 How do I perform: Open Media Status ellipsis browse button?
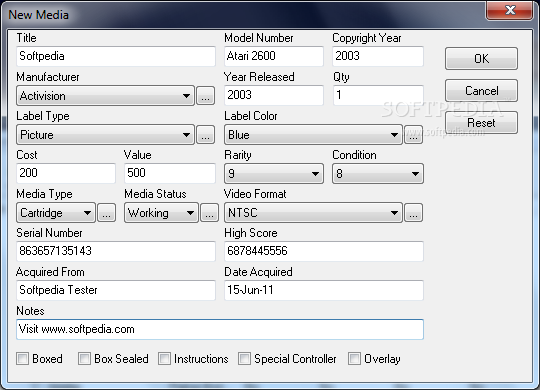coord(209,213)
